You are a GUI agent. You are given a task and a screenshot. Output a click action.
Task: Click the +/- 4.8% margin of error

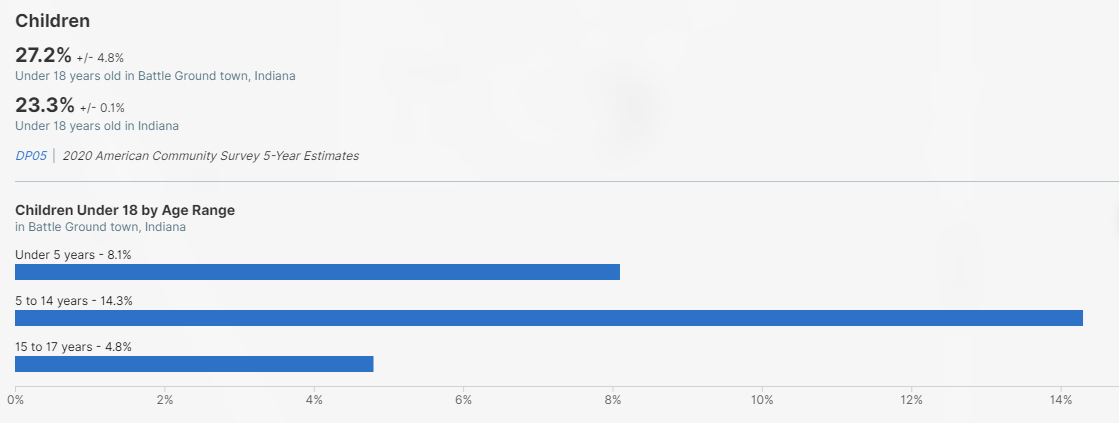click(x=100, y=58)
